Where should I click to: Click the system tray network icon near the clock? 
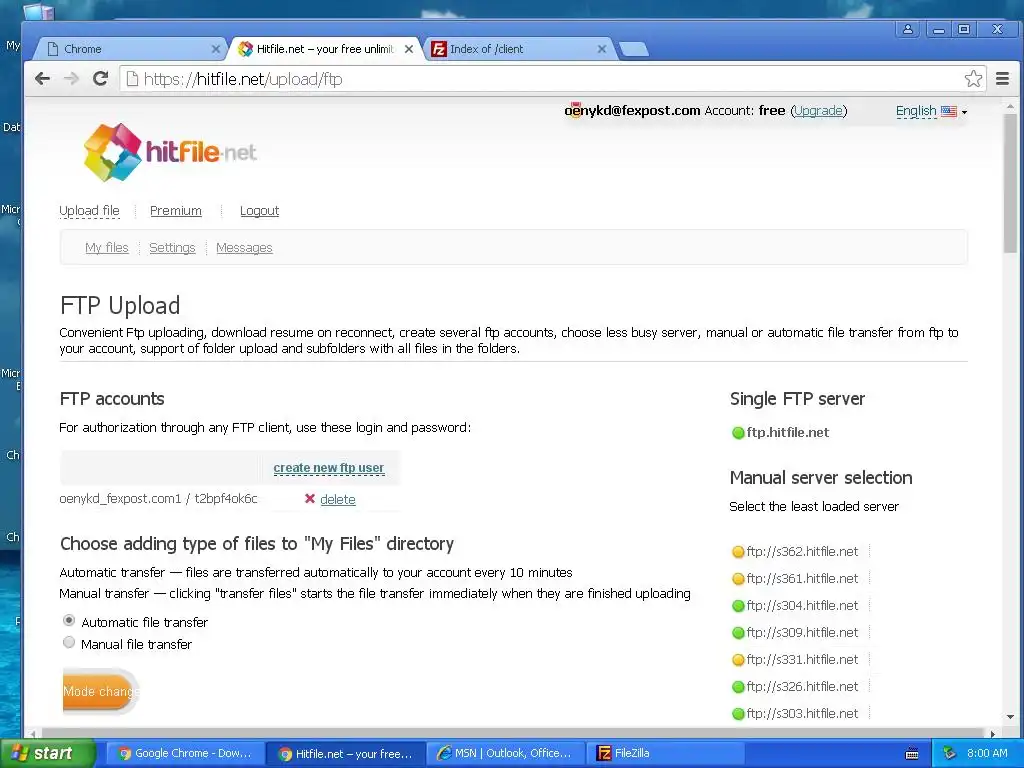[950, 753]
